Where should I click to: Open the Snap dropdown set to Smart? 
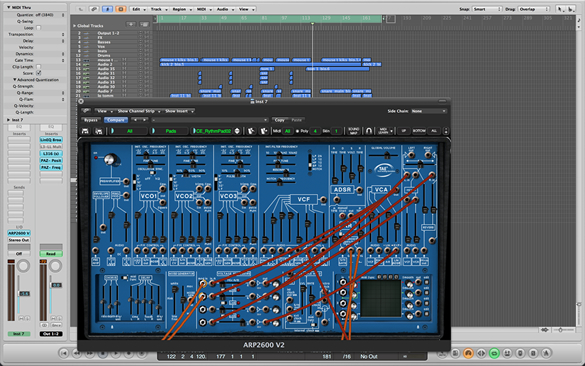(x=487, y=9)
